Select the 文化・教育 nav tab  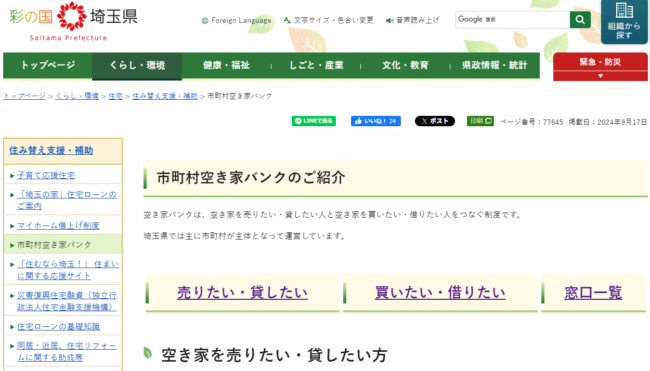coord(405,65)
